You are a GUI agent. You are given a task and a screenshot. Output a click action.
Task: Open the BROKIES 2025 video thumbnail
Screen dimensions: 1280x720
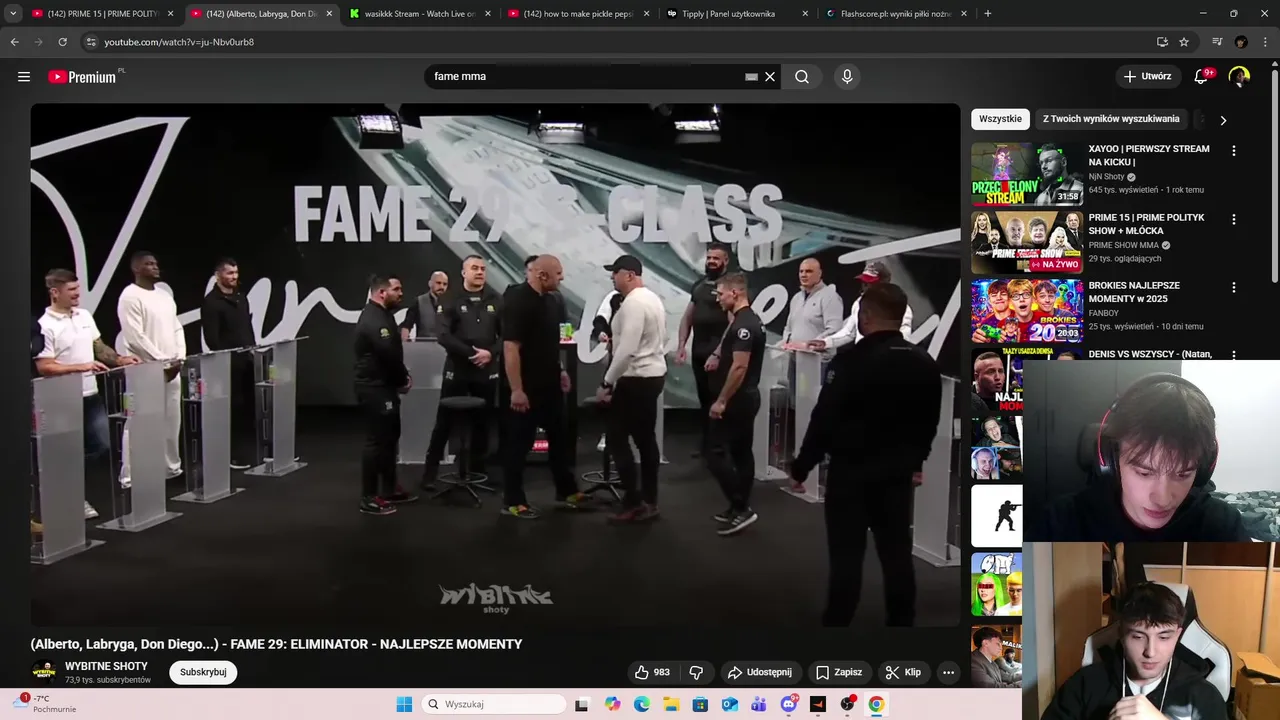1027,311
